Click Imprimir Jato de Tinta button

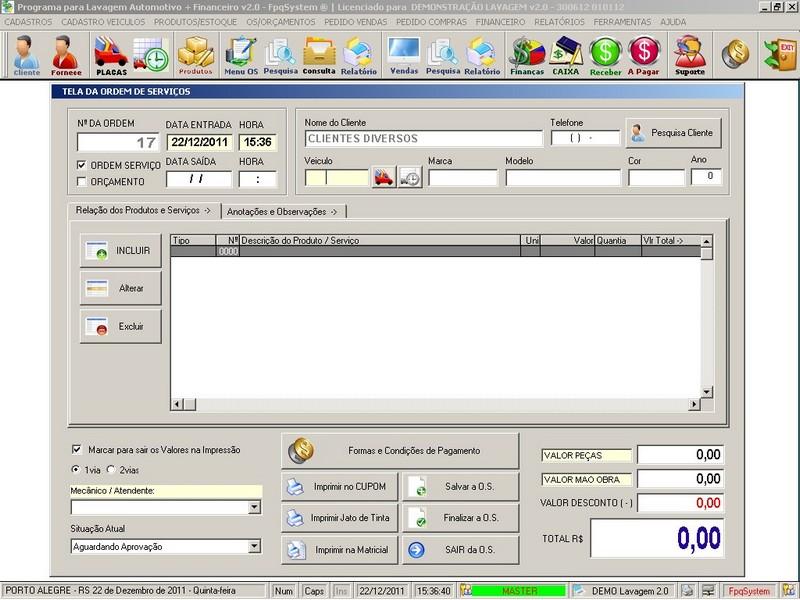coord(339,518)
